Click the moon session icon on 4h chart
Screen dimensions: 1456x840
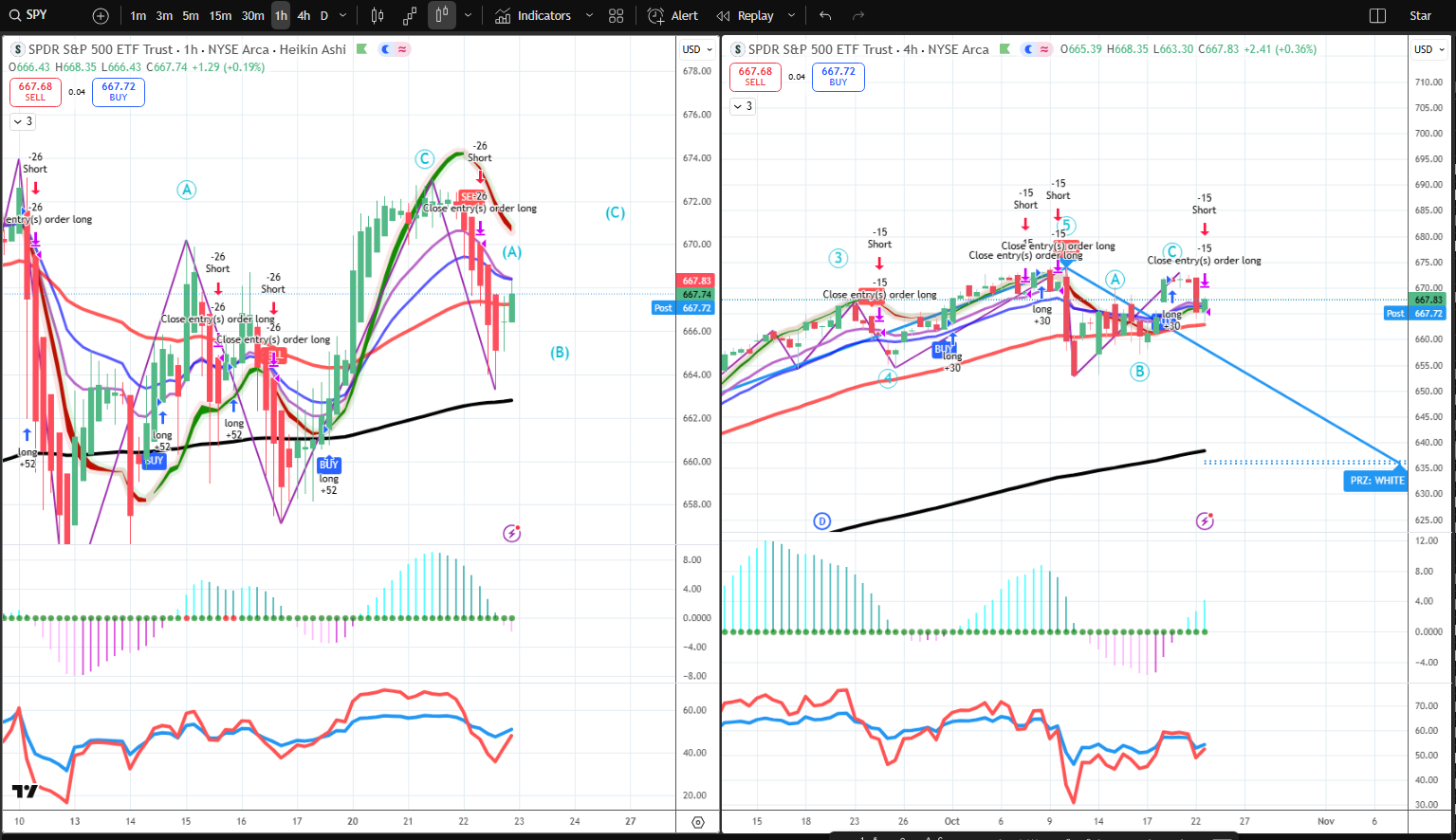click(1028, 49)
